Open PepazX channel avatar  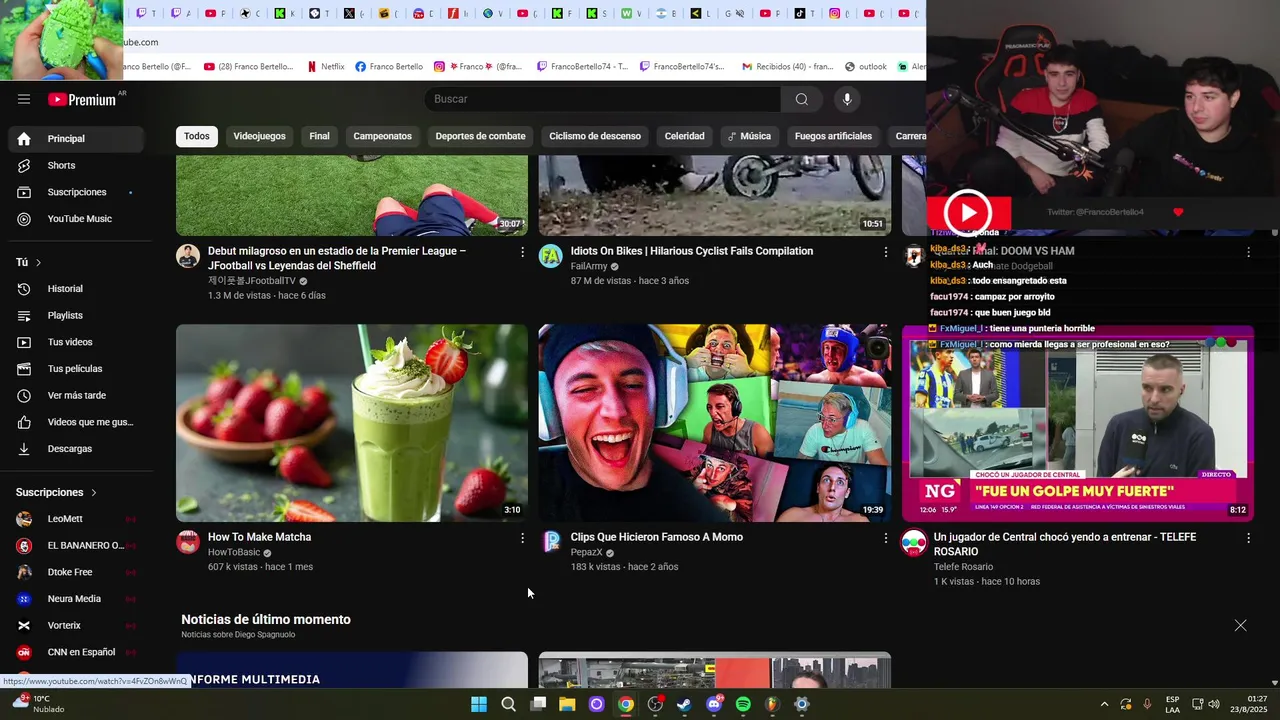(551, 542)
